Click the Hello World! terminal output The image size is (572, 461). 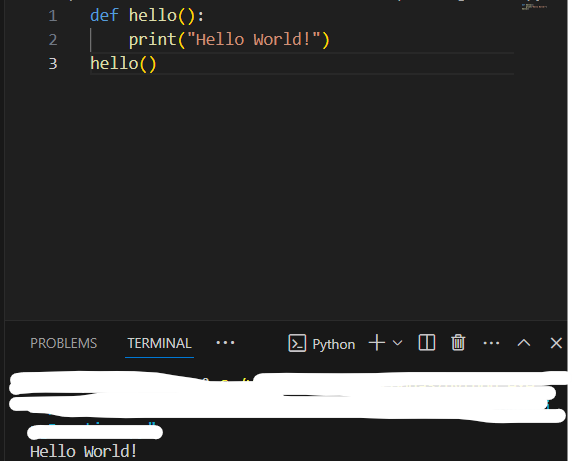coord(84,452)
